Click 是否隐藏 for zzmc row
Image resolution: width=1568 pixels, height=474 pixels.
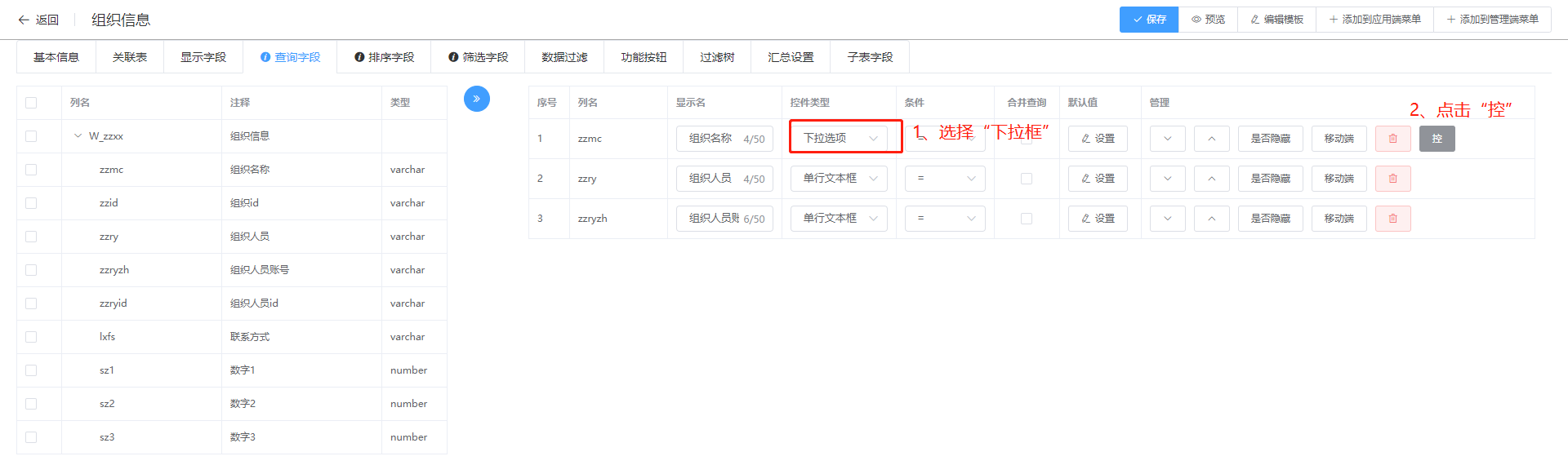1271,139
